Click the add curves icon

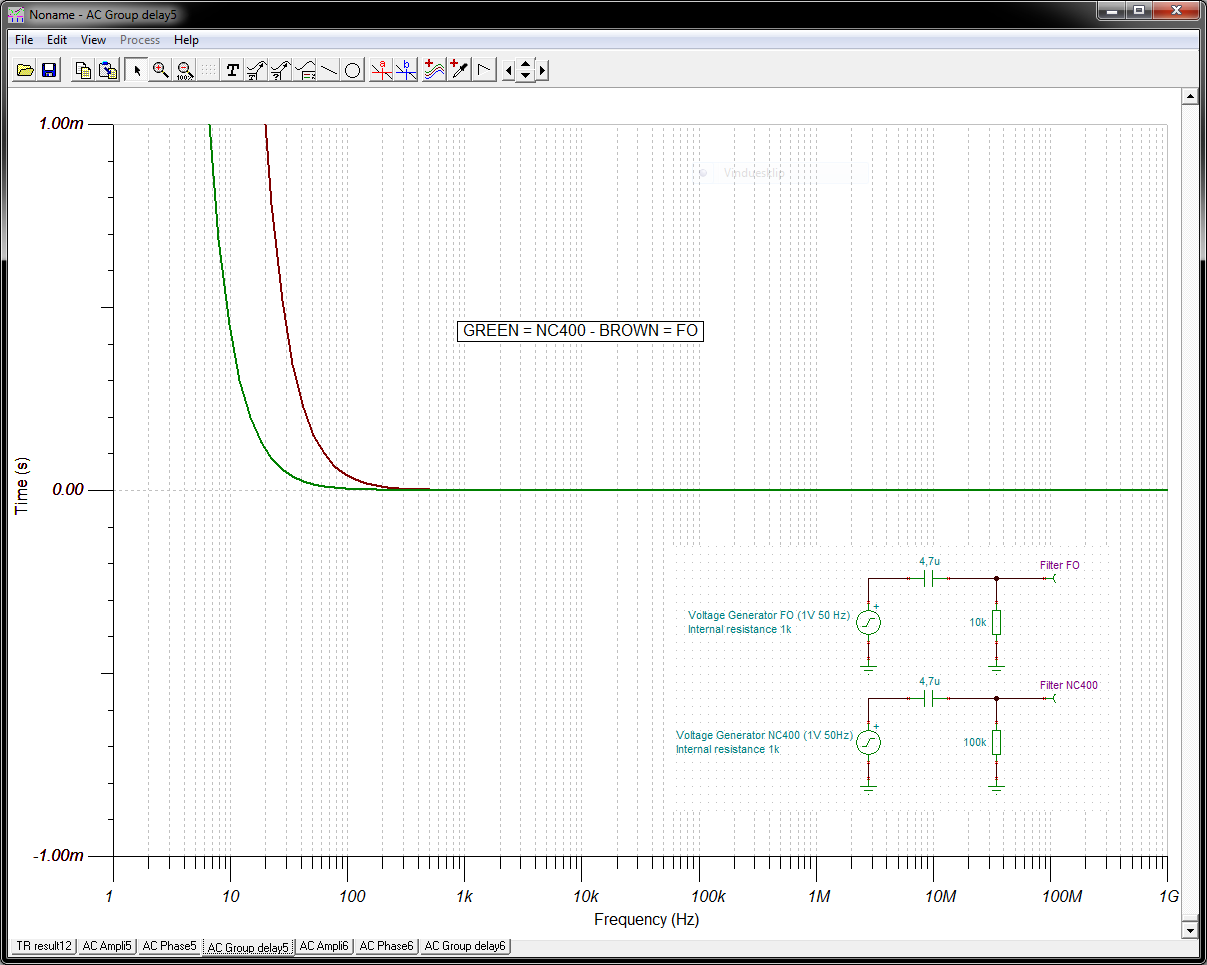433,70
